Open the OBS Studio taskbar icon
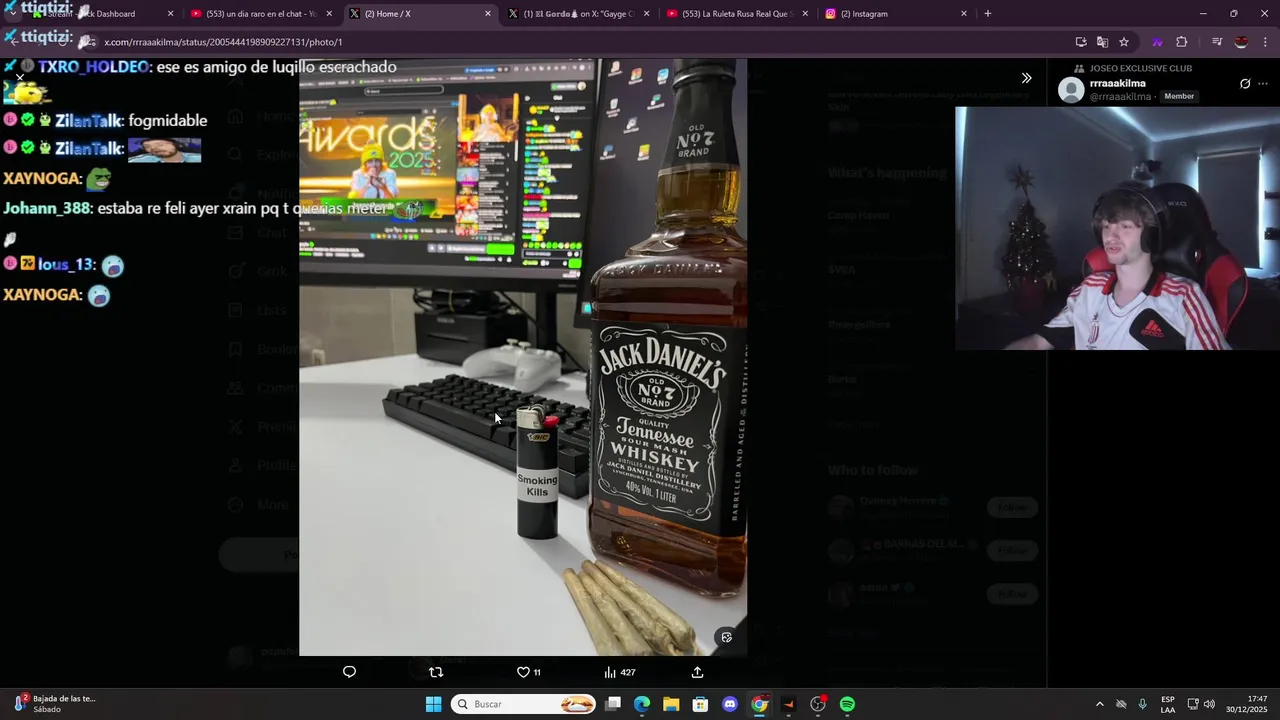 (818, 704)
